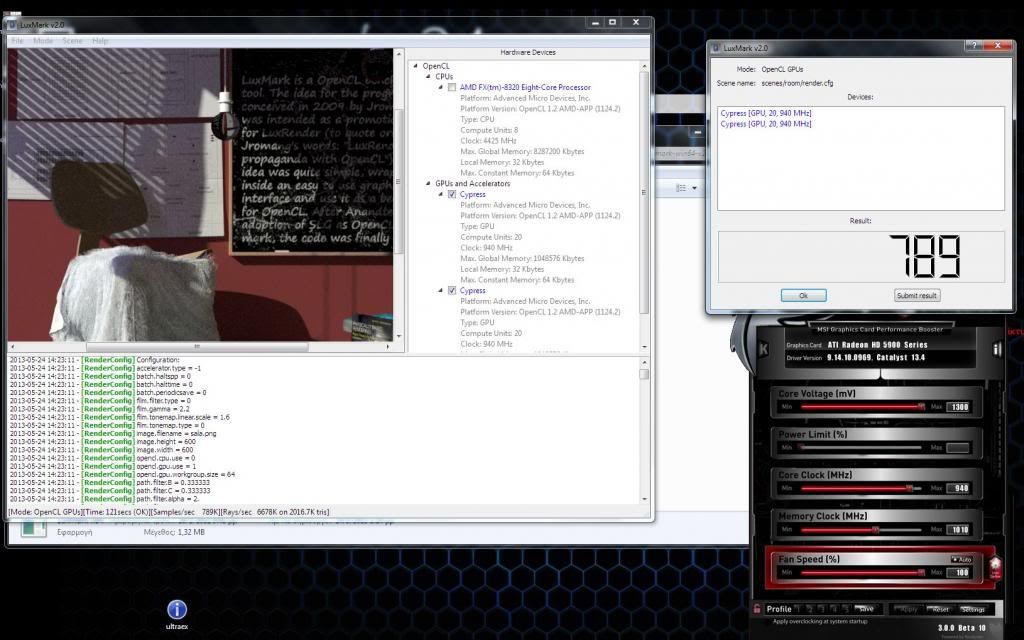Click the log panel vertical scrollbar
Viewport: 1024px width, 640px height.
click(x=644, y=430)
